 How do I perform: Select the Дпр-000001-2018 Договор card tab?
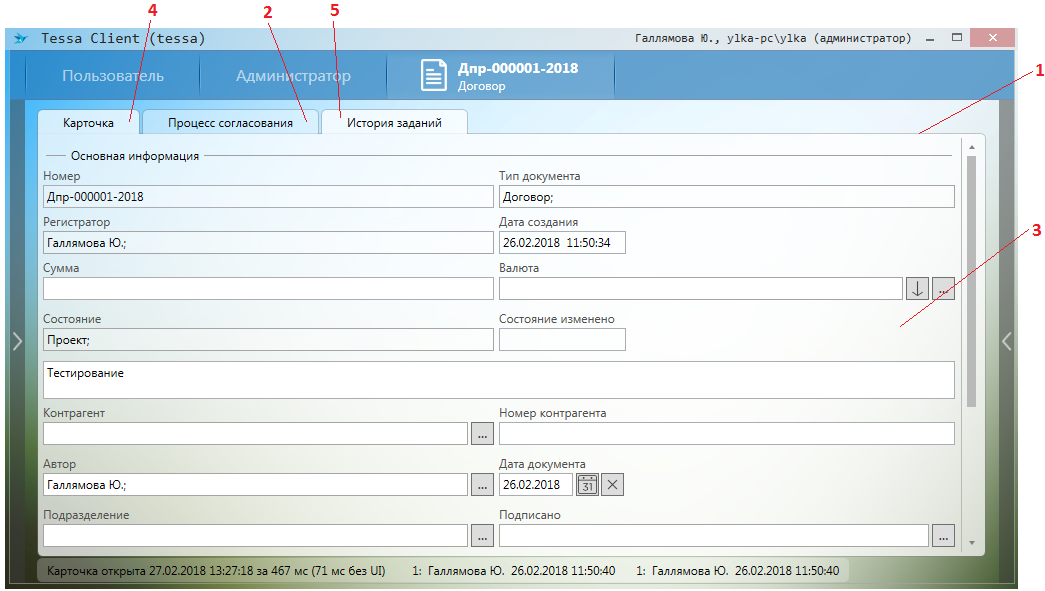pos(500,76)
